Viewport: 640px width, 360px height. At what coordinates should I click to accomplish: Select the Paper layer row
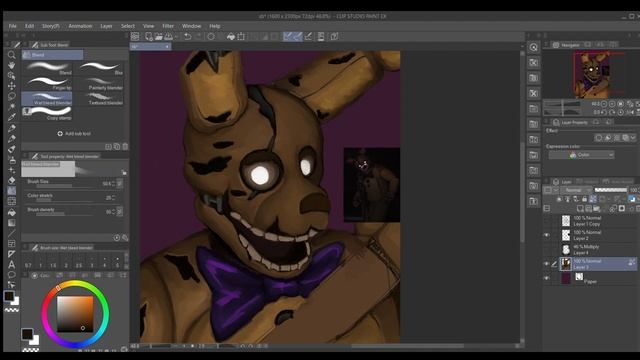597,278
